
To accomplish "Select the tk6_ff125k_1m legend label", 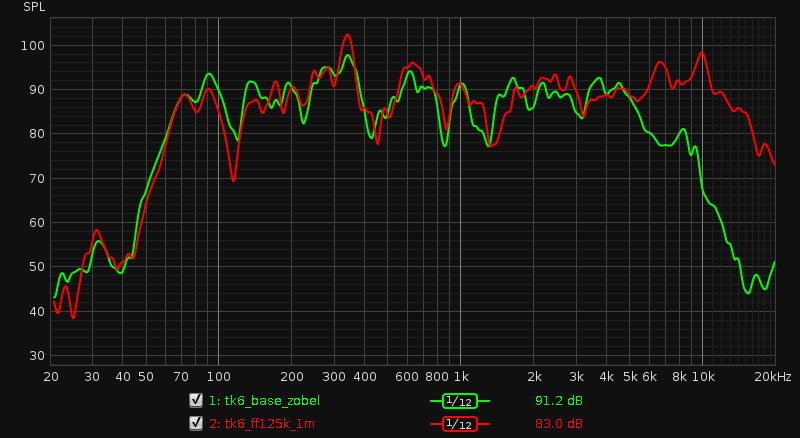I will [x=262, y=424].
